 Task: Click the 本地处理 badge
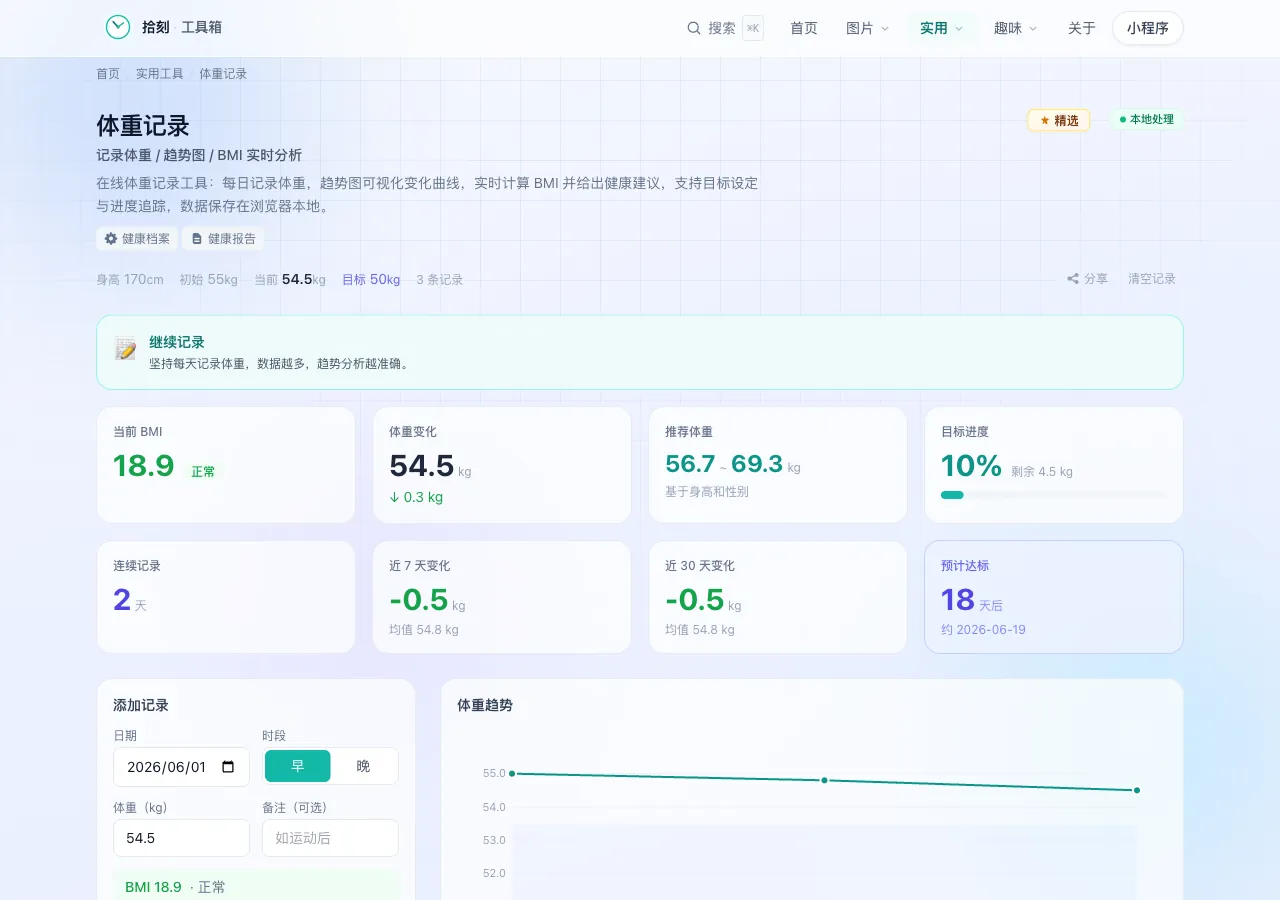click(1146, 120)
